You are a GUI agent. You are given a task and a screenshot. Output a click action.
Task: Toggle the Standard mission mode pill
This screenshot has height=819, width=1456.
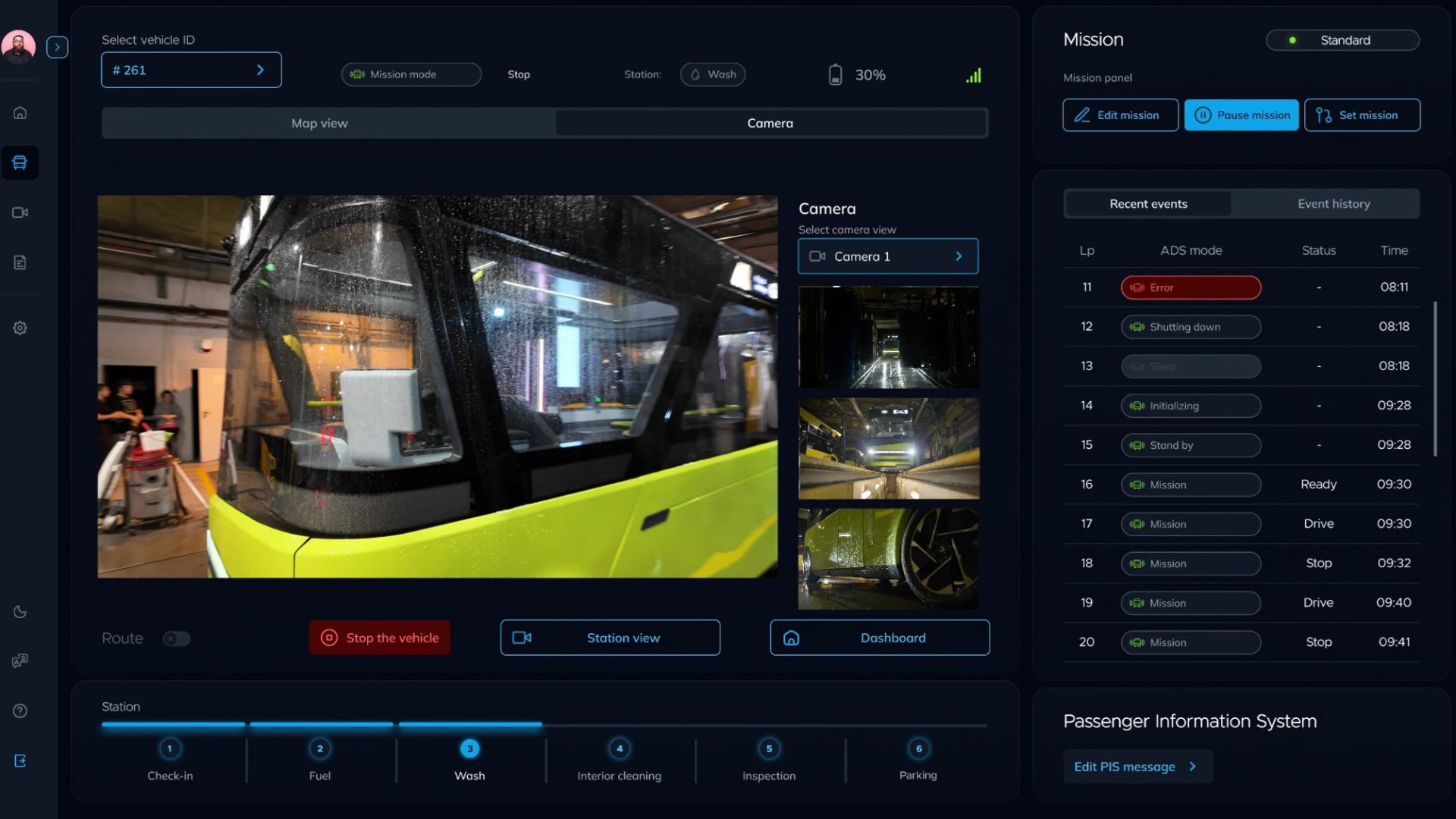click(1342, 40)
